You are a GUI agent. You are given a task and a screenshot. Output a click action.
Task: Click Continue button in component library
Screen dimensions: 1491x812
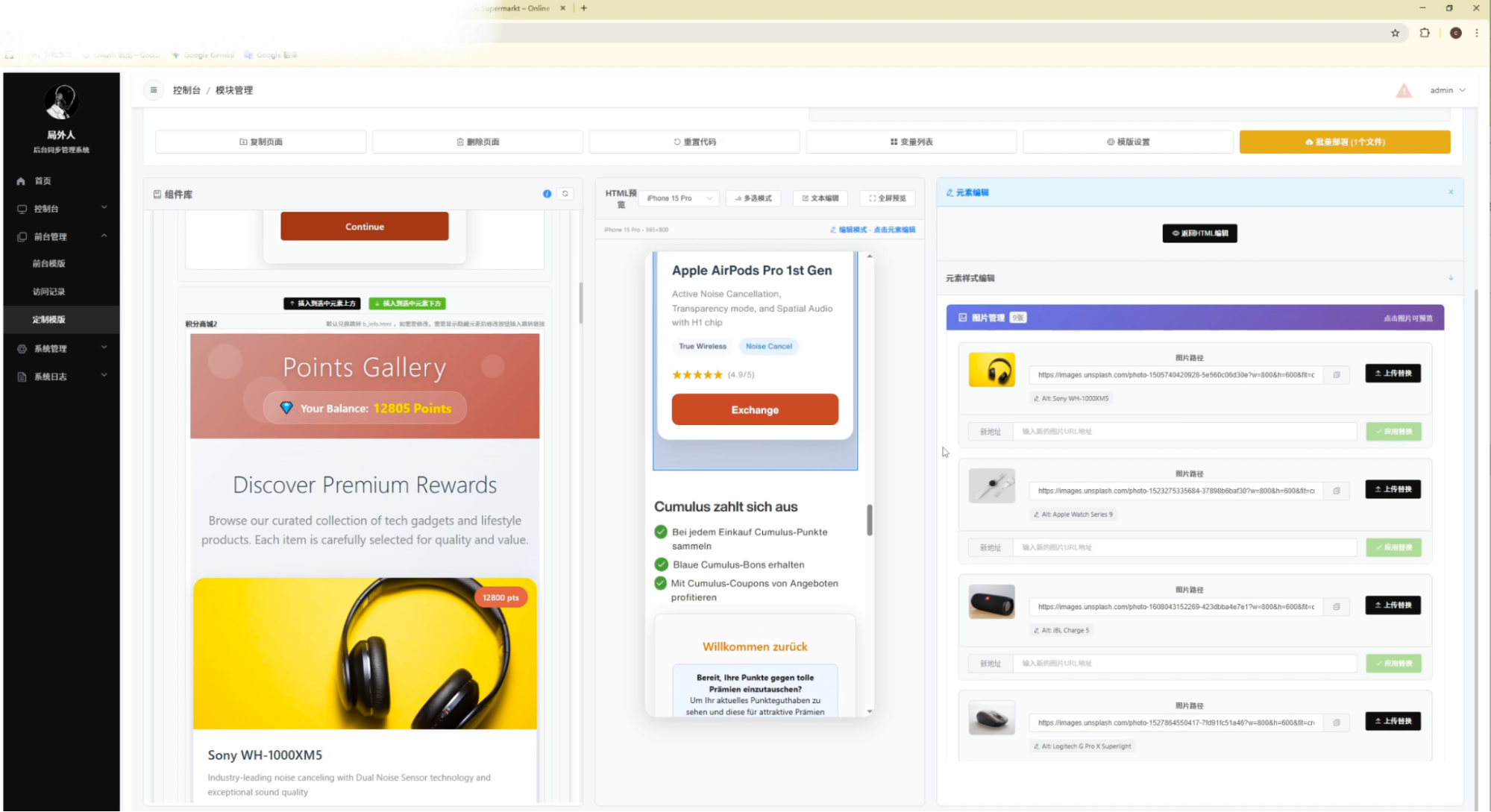click(x=365, y=227)
